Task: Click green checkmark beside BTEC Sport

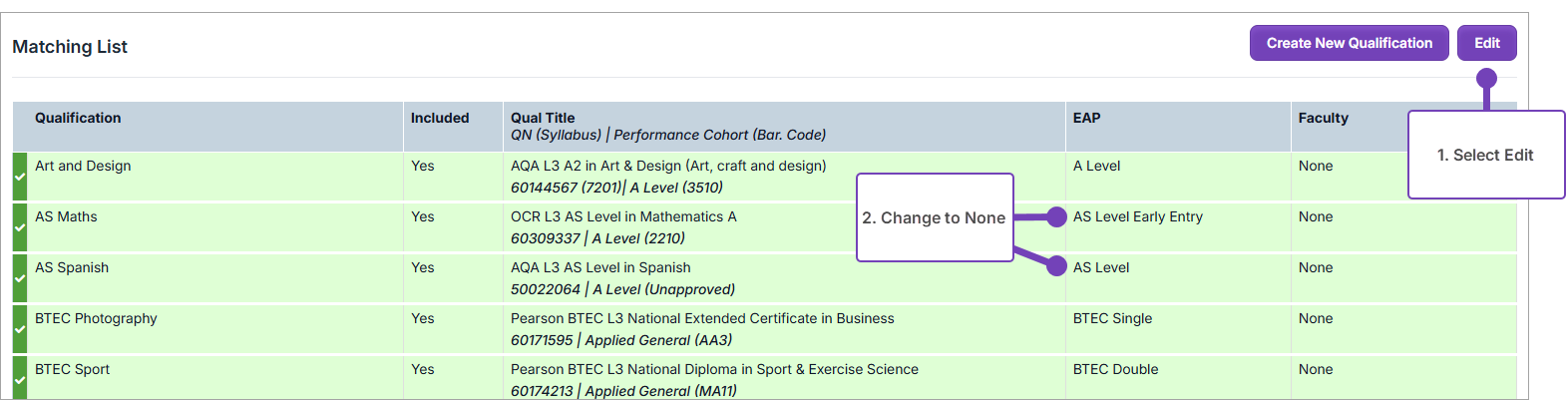Action: tap(20, 379)
